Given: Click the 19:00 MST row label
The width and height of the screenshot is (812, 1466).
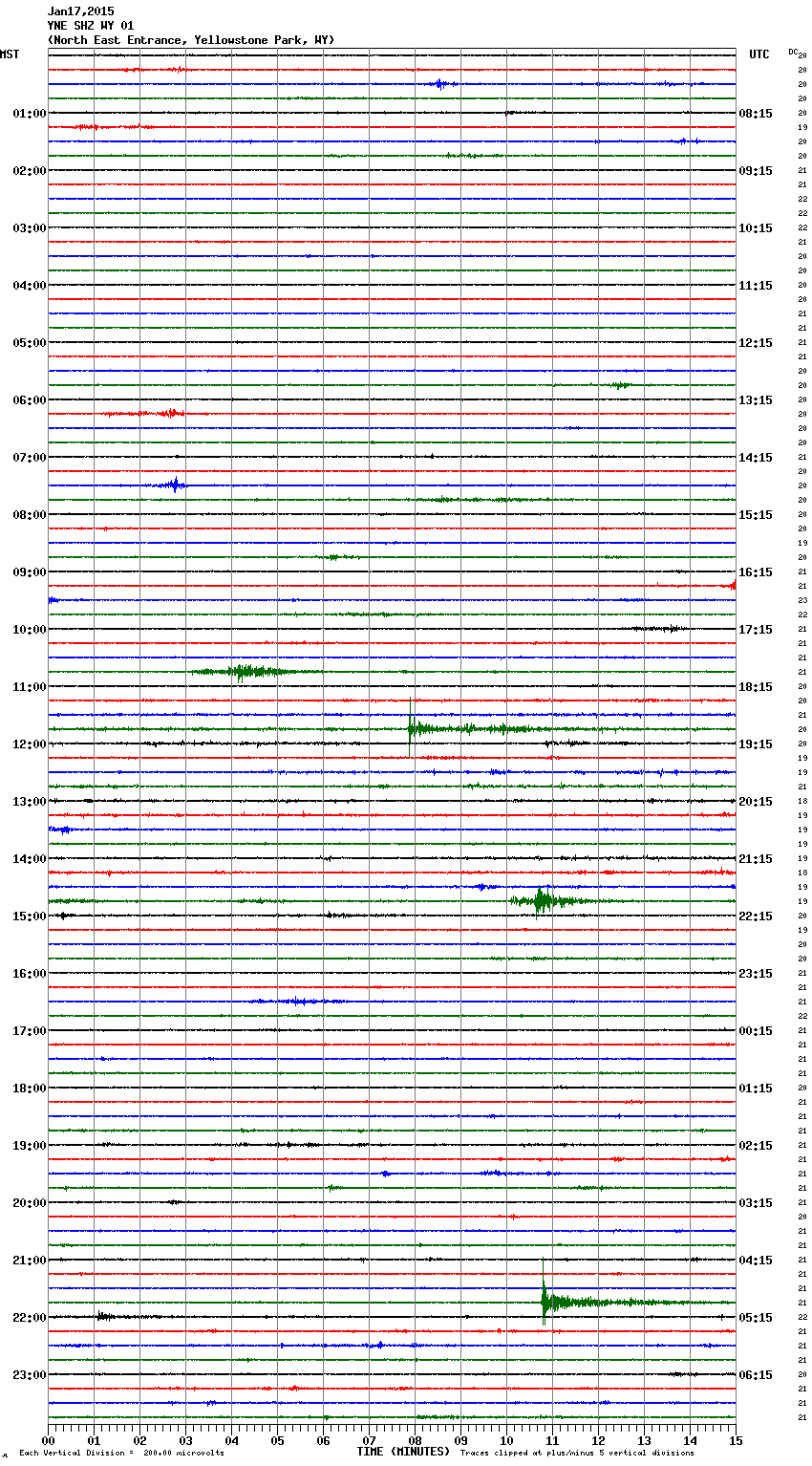Looking at the screenshot, I should [29, 1146].
